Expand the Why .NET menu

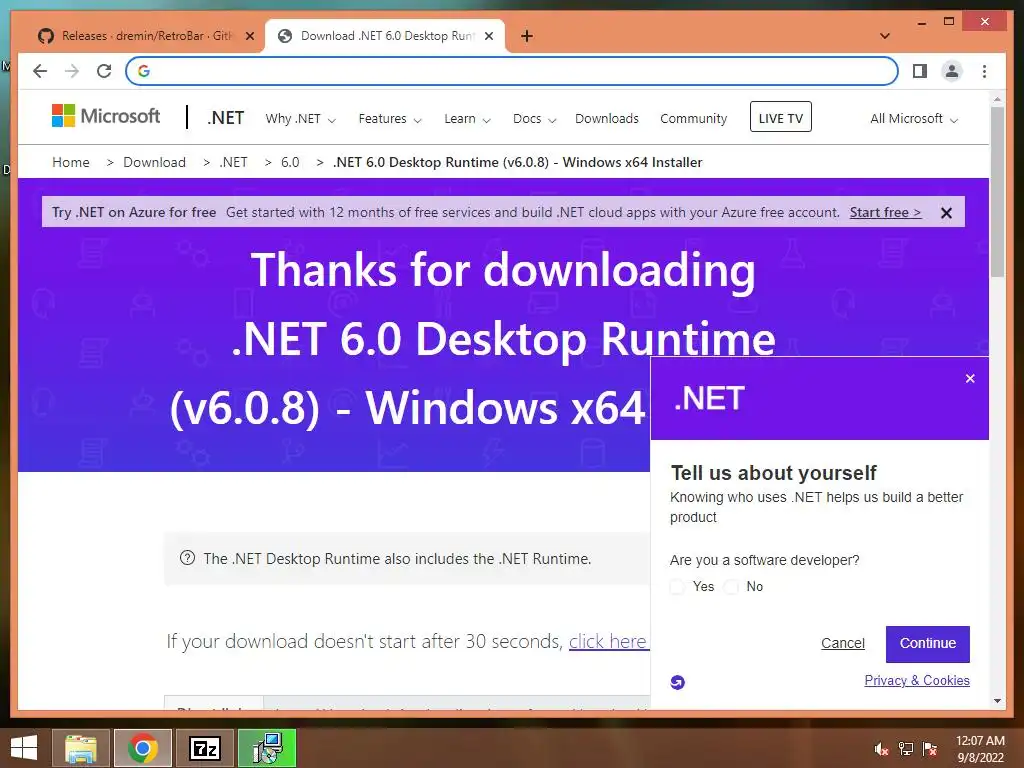pos(300,119)
